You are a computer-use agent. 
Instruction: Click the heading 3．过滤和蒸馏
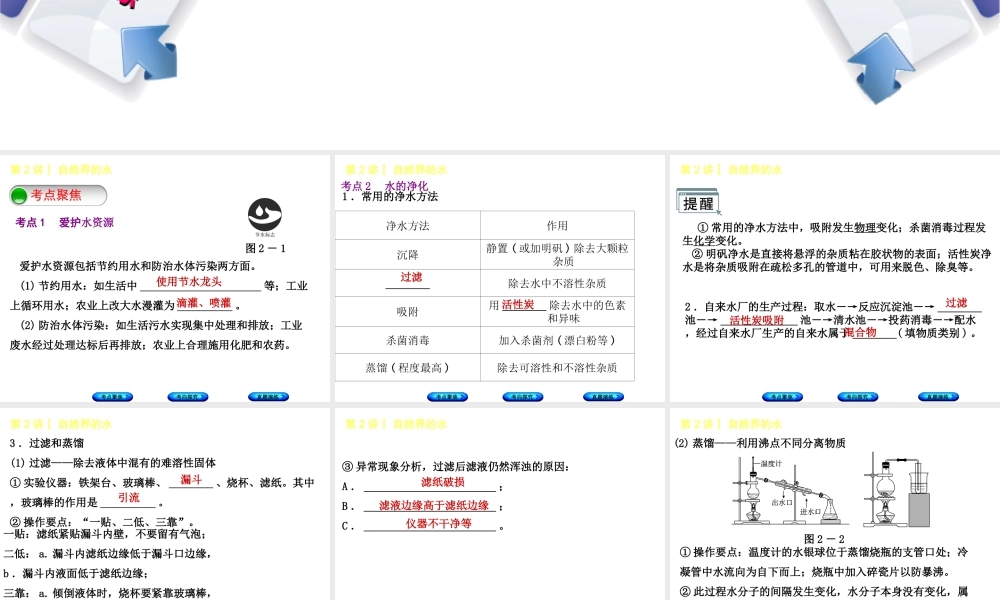(47, 443)
